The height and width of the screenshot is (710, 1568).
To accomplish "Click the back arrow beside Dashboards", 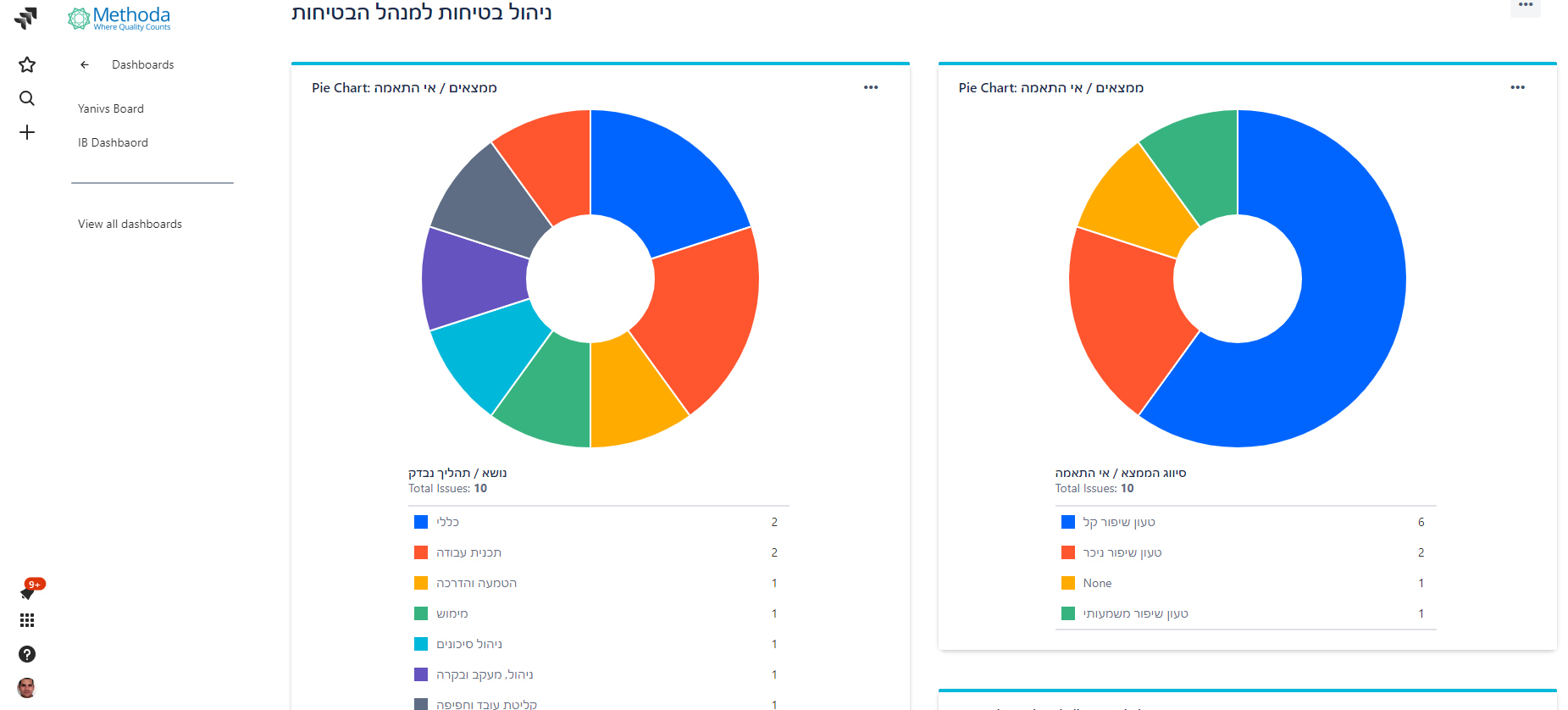I will [85, 64].
